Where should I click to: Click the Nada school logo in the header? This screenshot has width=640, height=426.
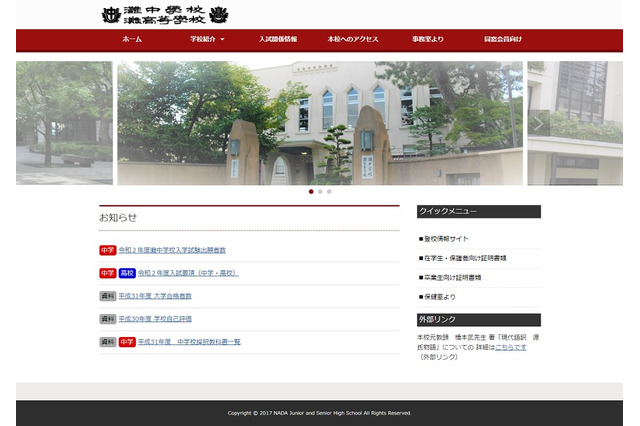click(x=165, y=15)
